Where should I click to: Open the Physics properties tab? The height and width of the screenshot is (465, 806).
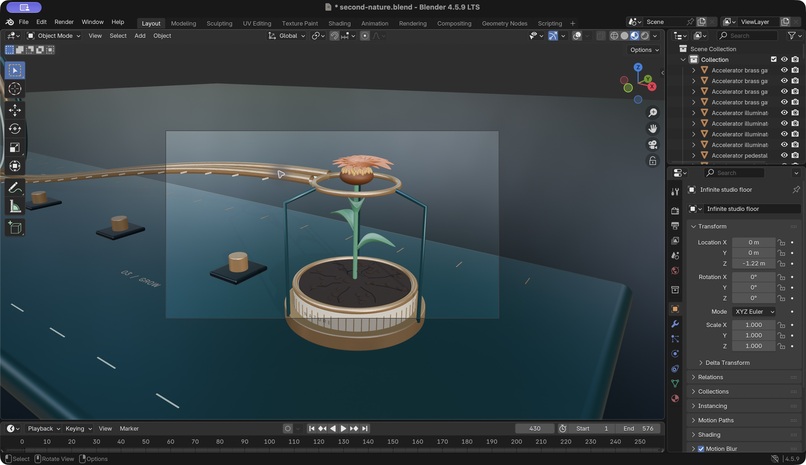(675, 354)
